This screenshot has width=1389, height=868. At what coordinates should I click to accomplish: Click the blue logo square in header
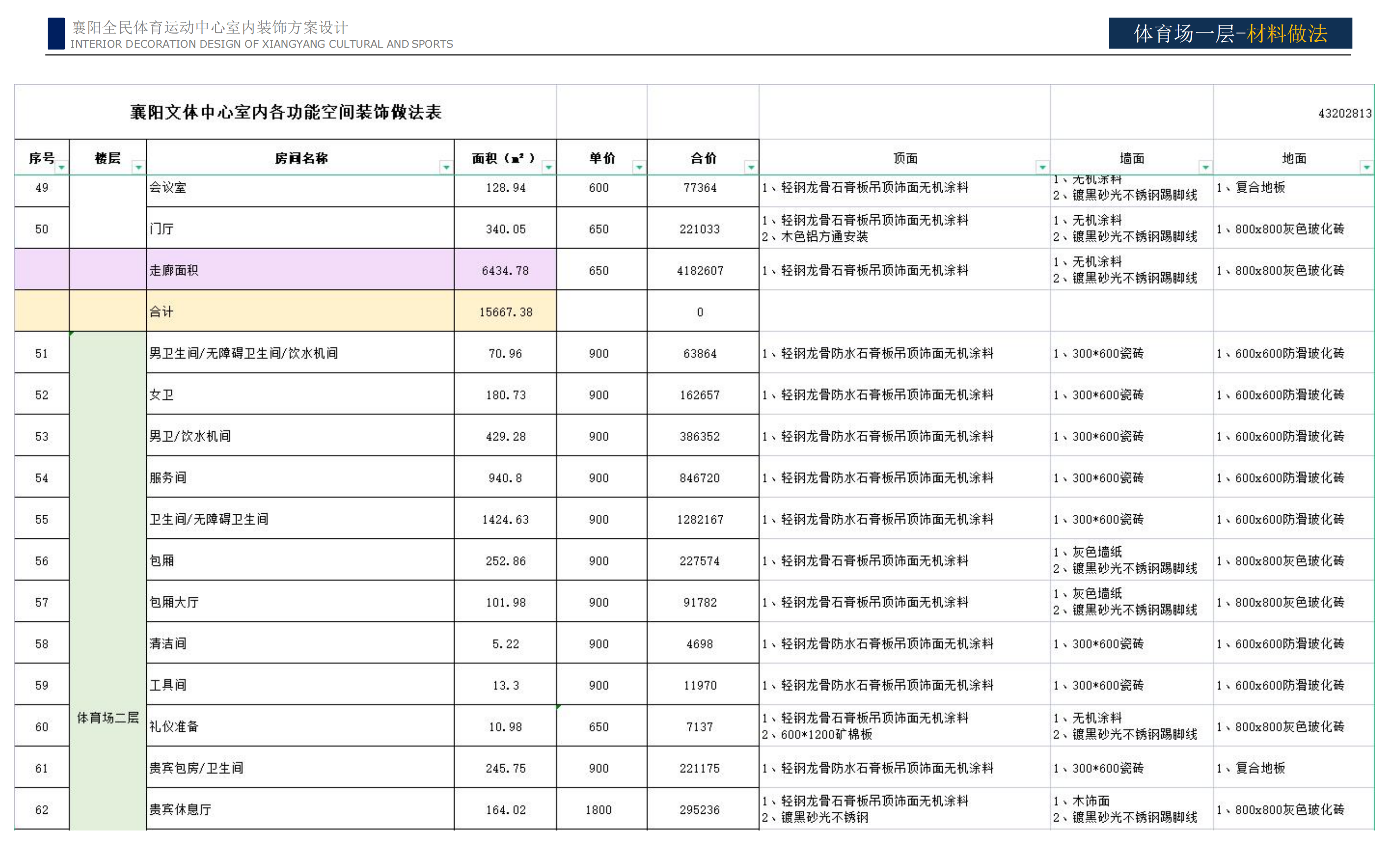(56, 33)
